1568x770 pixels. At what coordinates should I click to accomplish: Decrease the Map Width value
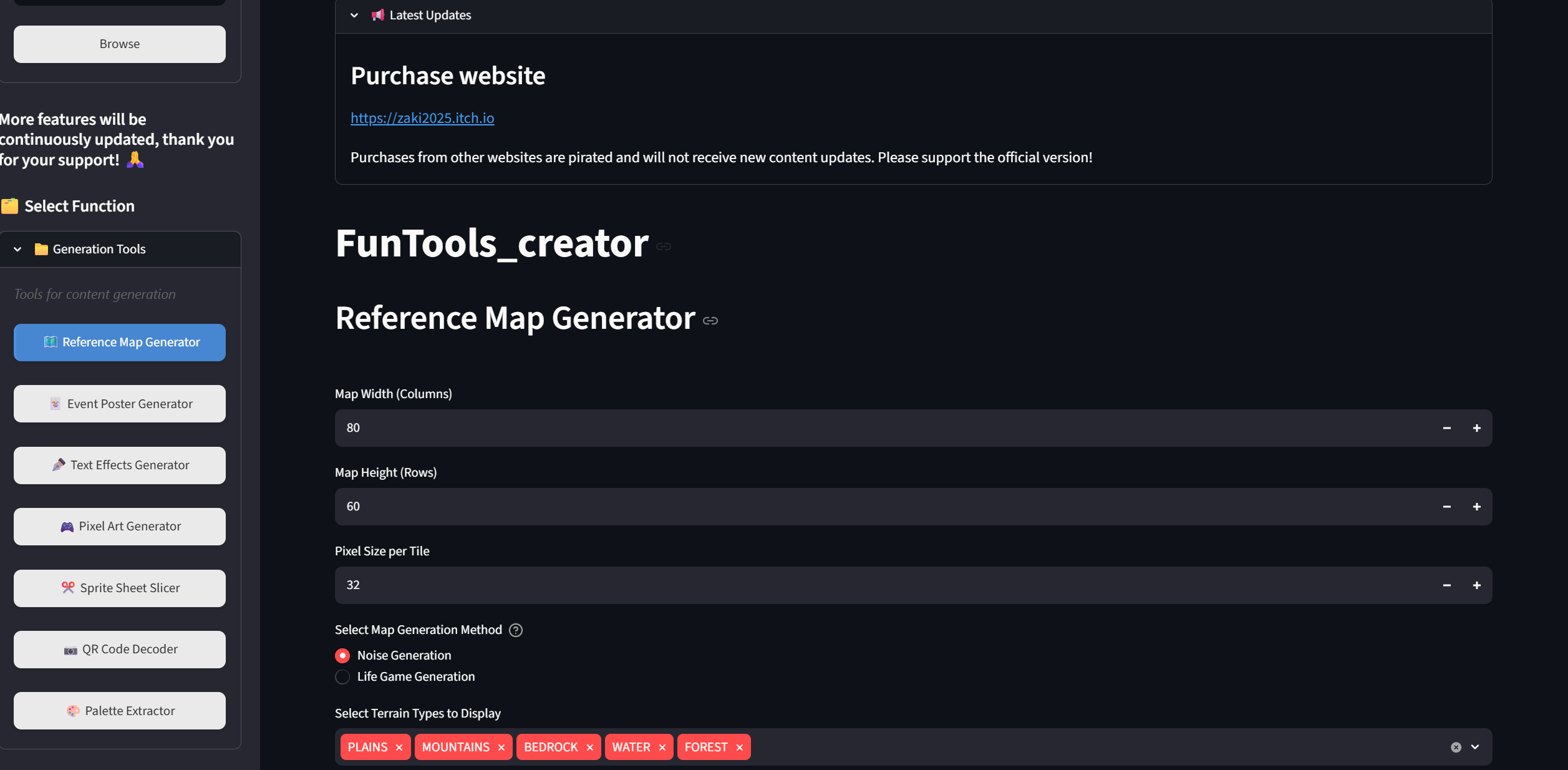(x=1447, y=428)
